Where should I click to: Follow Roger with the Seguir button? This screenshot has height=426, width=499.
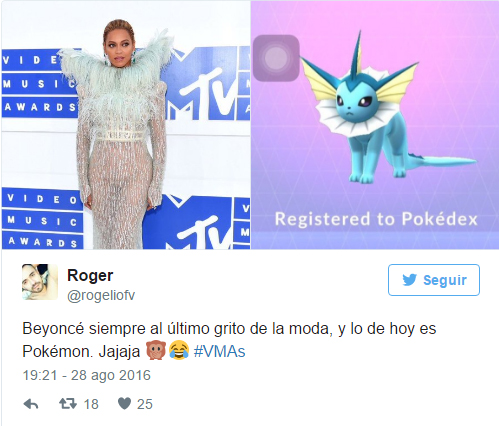point(434,280)
